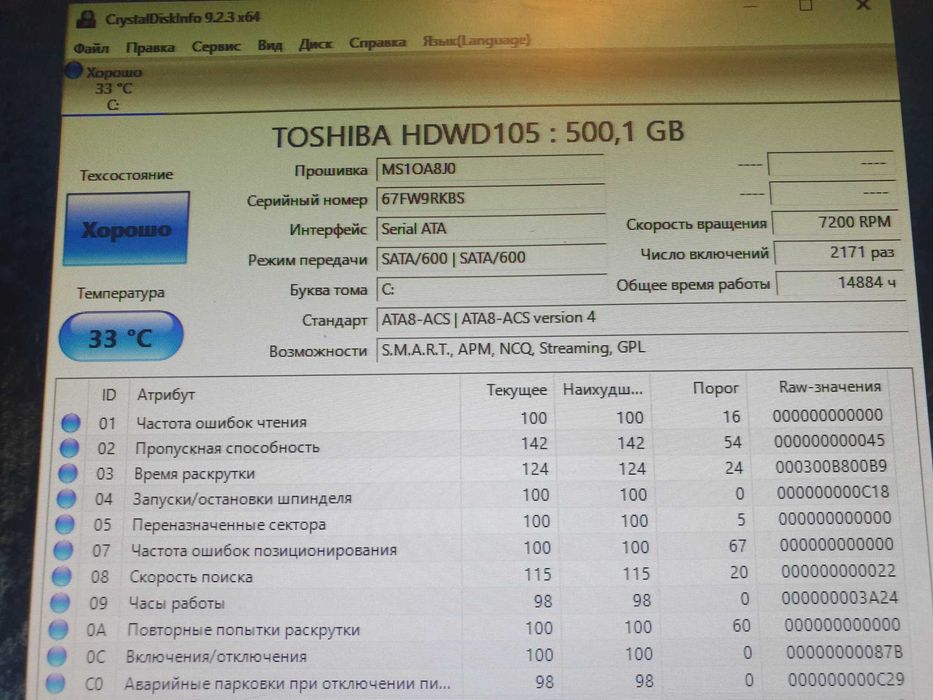Viewport: 933px width, 700px height.
Task: Click the Прошивка field MS1OA8J0
Action: (x=490, y=169)
